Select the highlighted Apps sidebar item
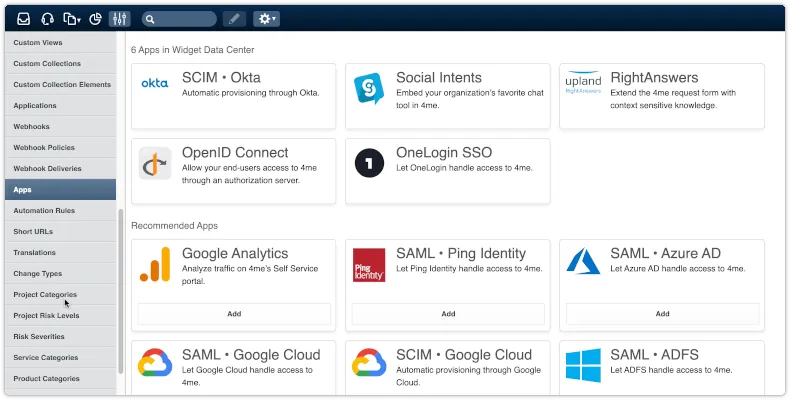The height and width of the screenshot is (400, 790). (60, 189)
